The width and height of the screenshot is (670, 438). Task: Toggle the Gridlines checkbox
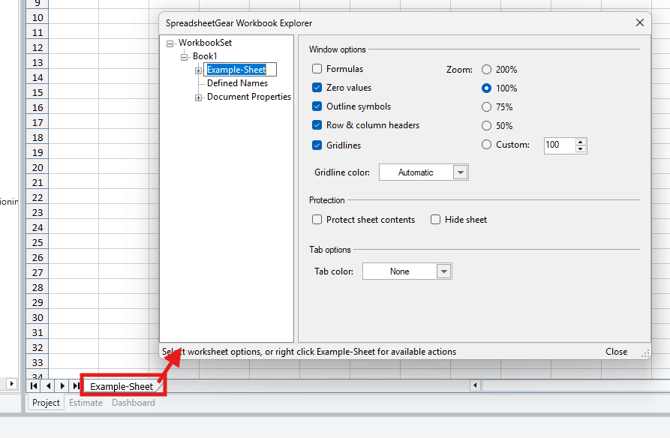pos(317,145)
